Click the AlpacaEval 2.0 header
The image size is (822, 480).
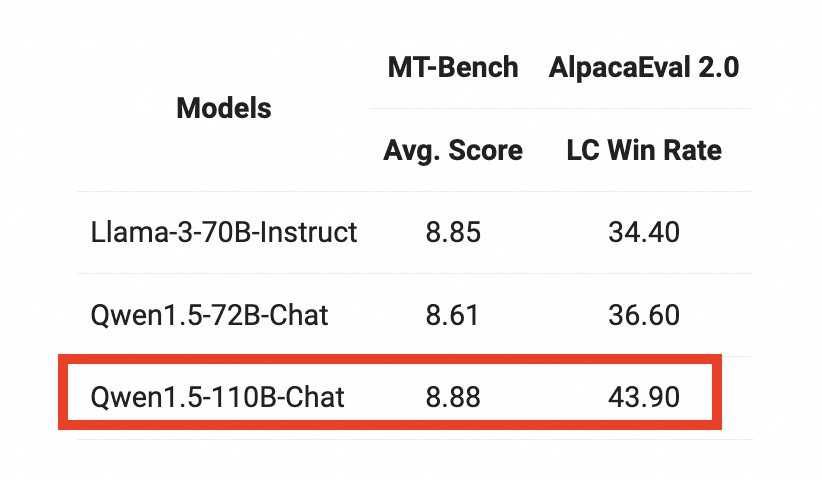643,68
